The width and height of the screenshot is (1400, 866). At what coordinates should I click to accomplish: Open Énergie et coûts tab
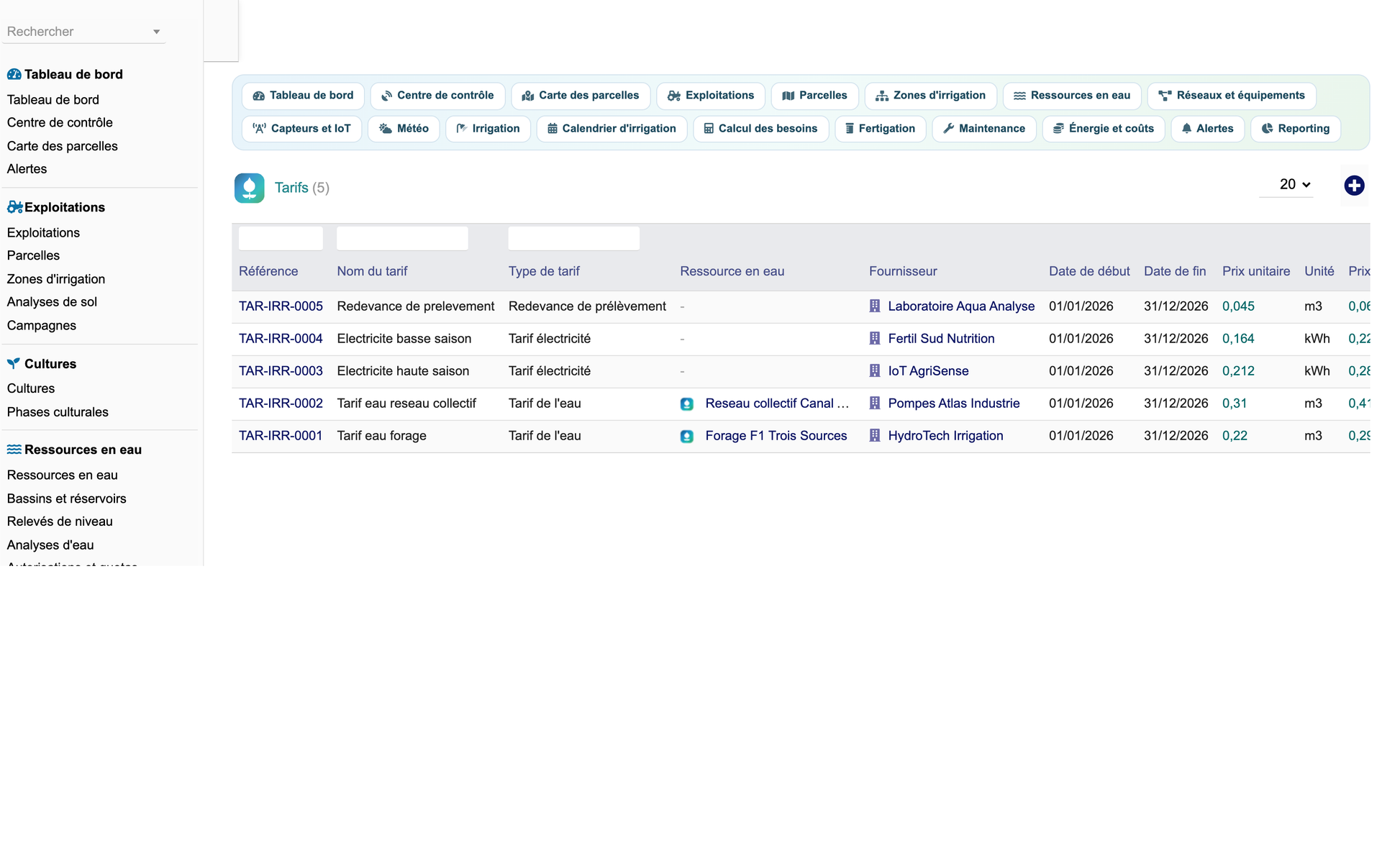point(1104,129)
